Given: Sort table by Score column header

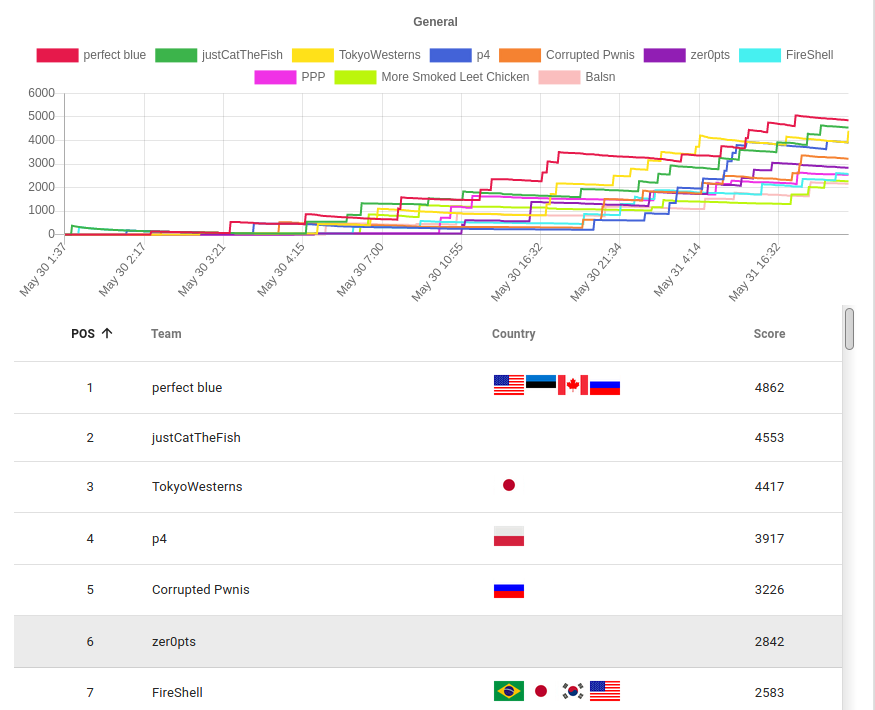Looking at the screenshot, I should click(769, 334).
